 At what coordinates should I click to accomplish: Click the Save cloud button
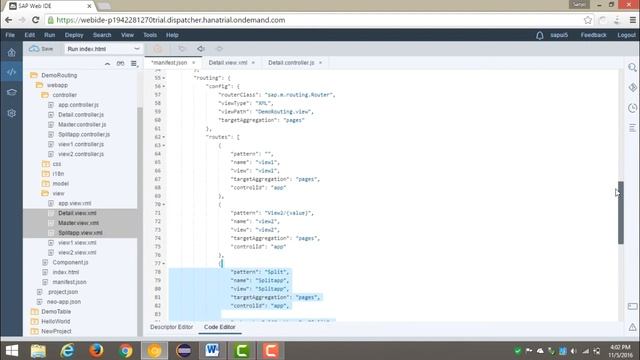click(41, 49)
